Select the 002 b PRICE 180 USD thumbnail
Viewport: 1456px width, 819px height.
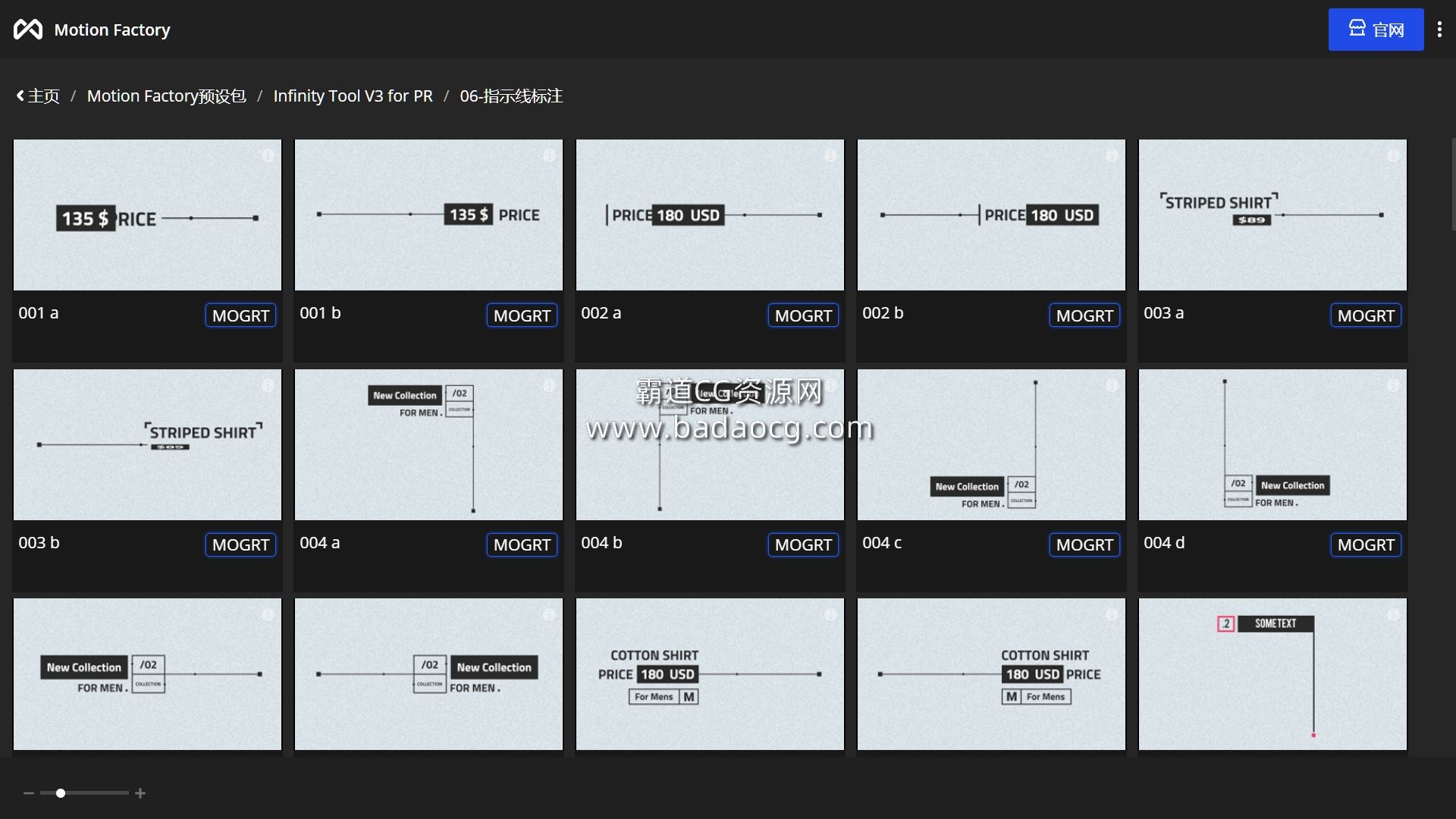tap(991, 215)
